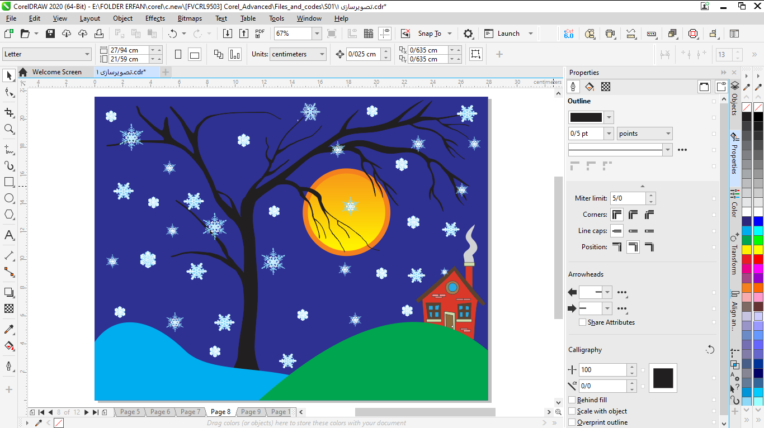The width and height of the screenshot is (764, 428).
Task: Open the points unit dropdown
Action: (668, 133)
